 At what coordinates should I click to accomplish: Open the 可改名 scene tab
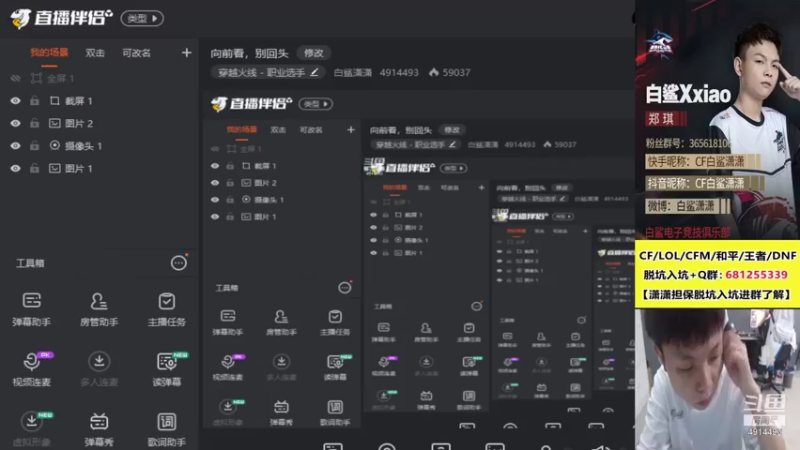tap(136, 53)
